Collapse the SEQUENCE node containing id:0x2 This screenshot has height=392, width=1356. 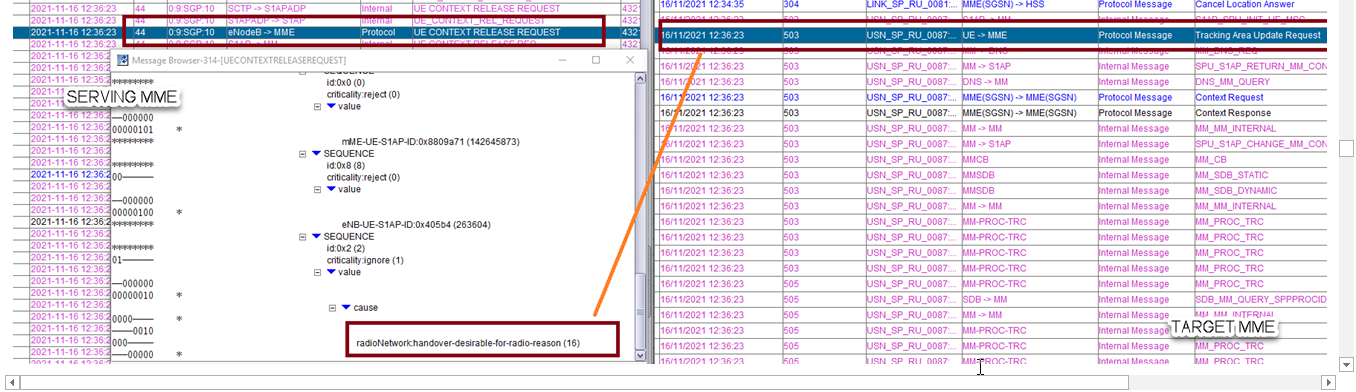[303, 237]
